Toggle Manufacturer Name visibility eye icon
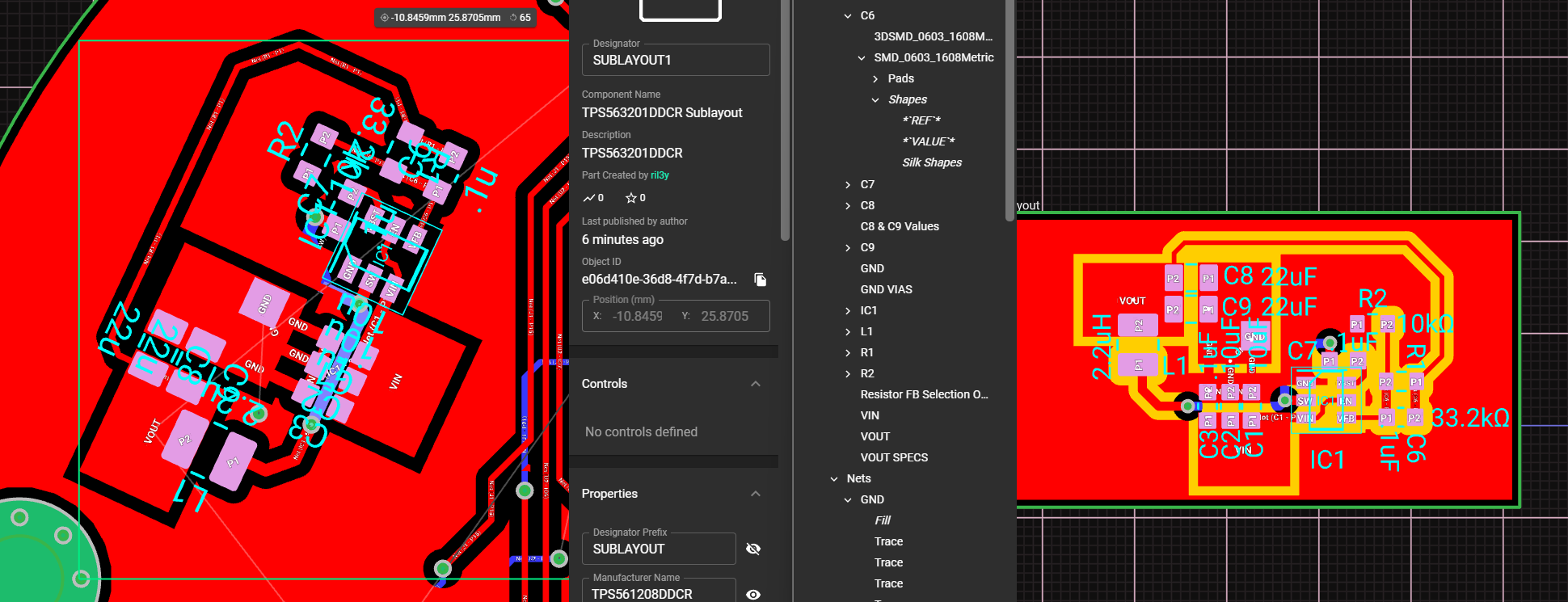The height and width of the screenshot is (602, 1568). click(753, 594)
